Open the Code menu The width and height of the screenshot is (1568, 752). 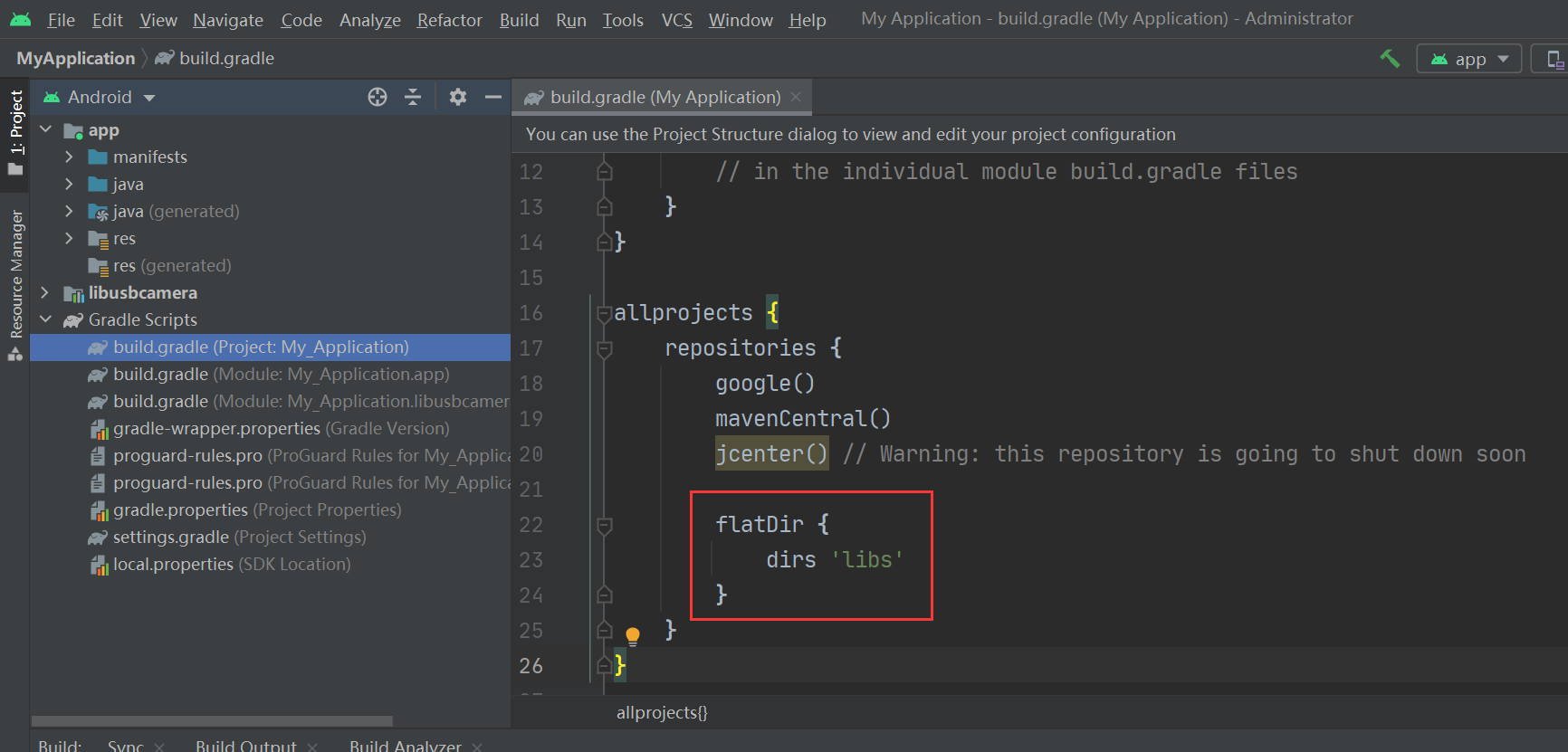(301, 20)
